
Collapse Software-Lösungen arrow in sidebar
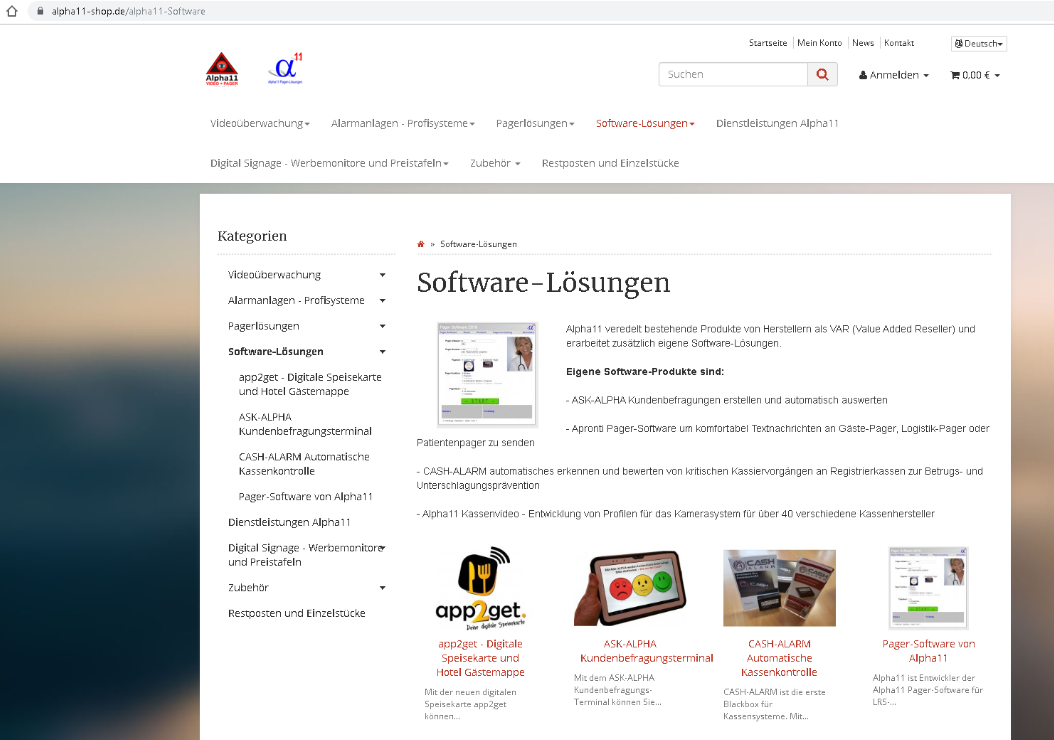point(382,352)
